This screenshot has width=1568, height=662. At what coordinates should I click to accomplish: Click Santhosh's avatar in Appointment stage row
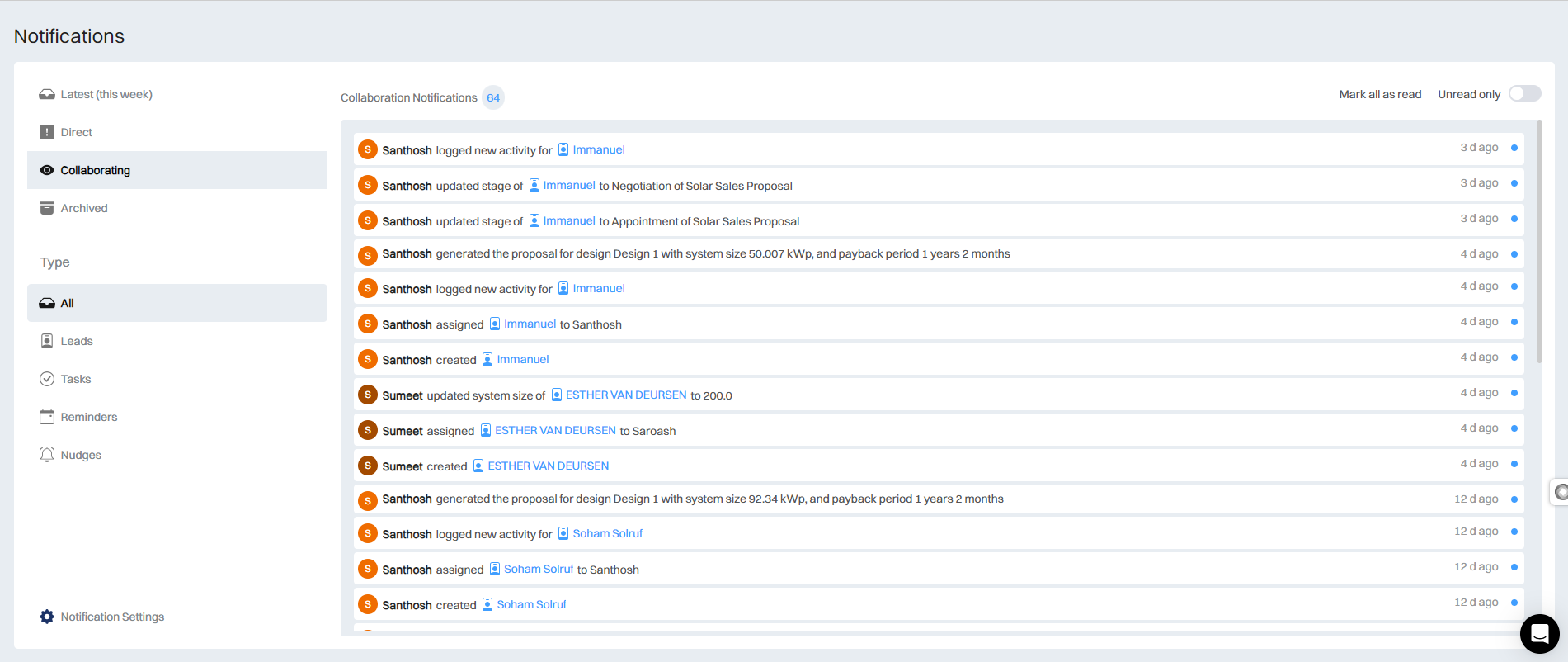coord(368,220)
